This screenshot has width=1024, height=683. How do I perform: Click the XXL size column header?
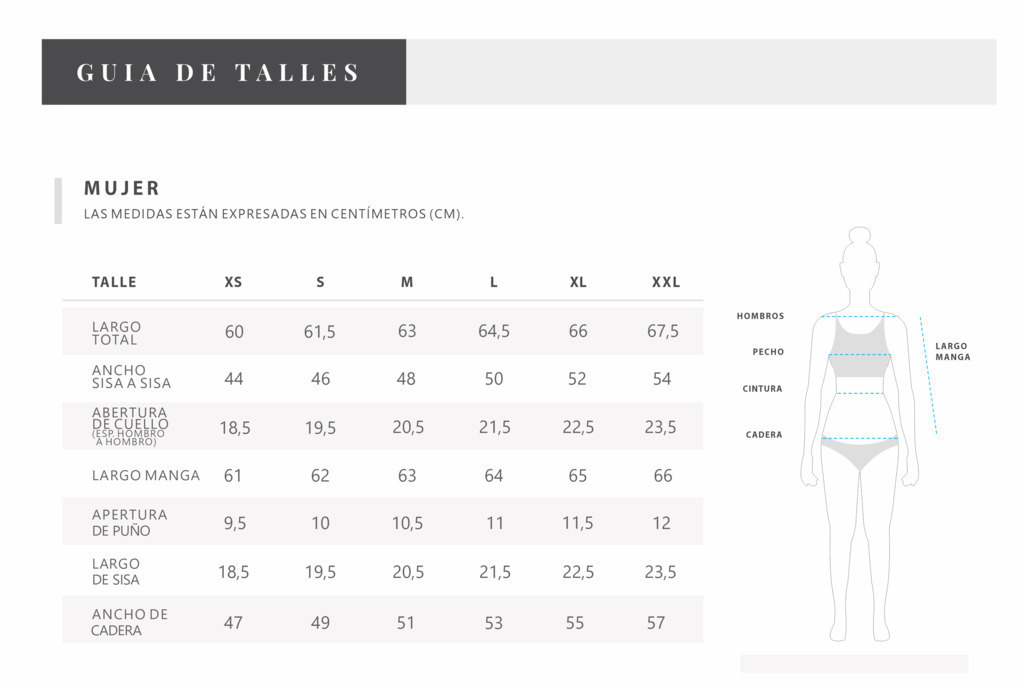click(x=665, y=282)
